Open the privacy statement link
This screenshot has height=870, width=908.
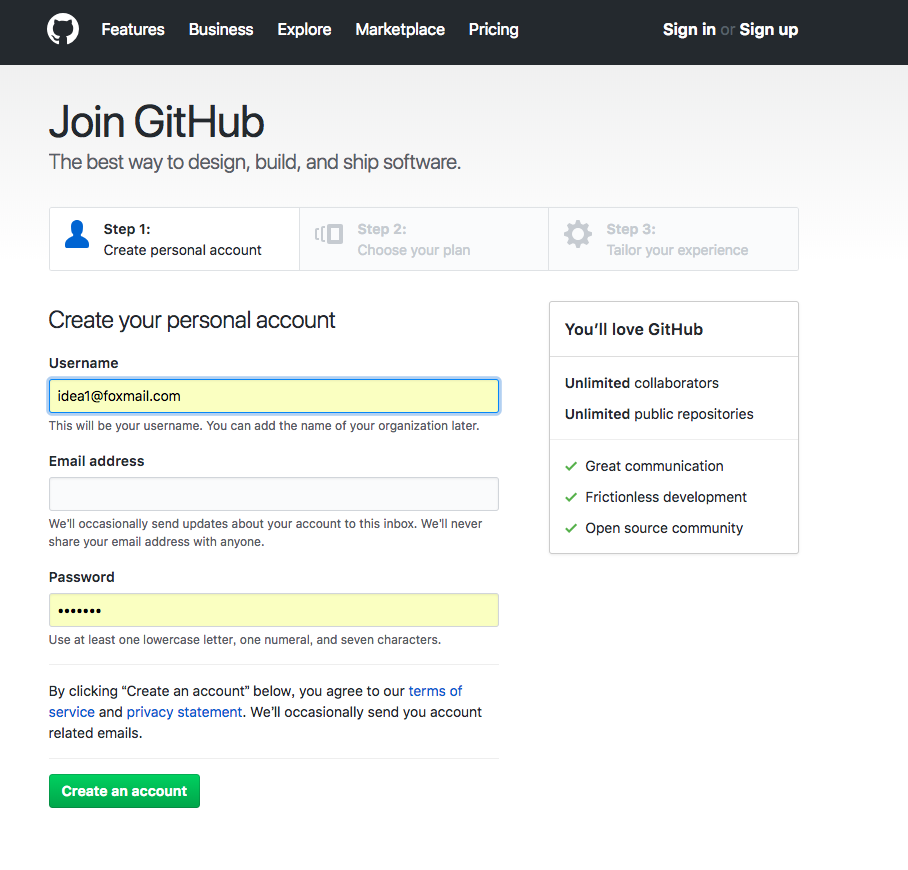184,712
